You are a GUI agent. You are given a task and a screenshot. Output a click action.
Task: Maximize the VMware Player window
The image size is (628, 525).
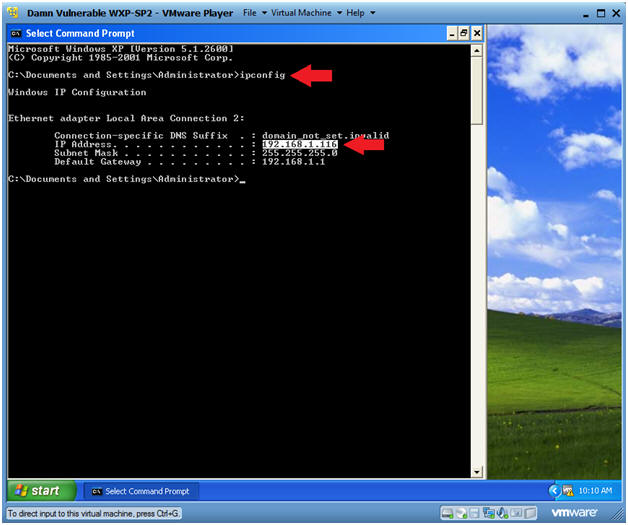pyautogui.click(x=601, y=13)
